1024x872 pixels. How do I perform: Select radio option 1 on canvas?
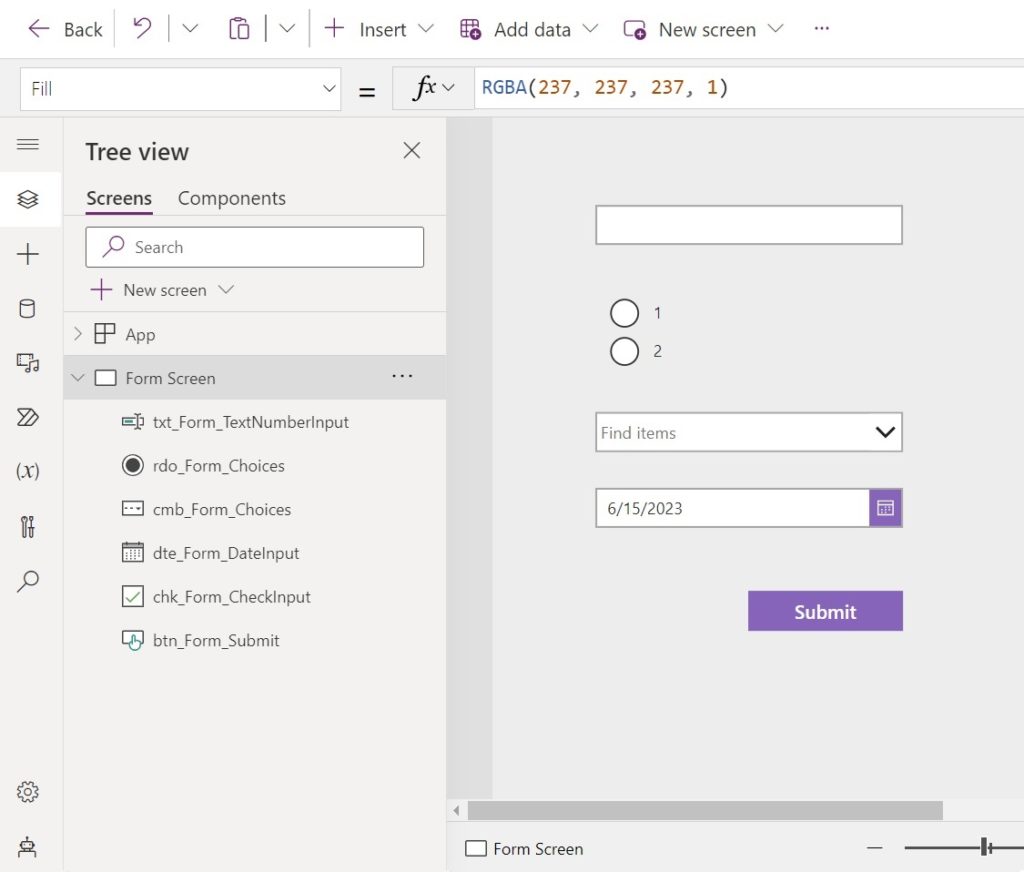coord(624,313)
